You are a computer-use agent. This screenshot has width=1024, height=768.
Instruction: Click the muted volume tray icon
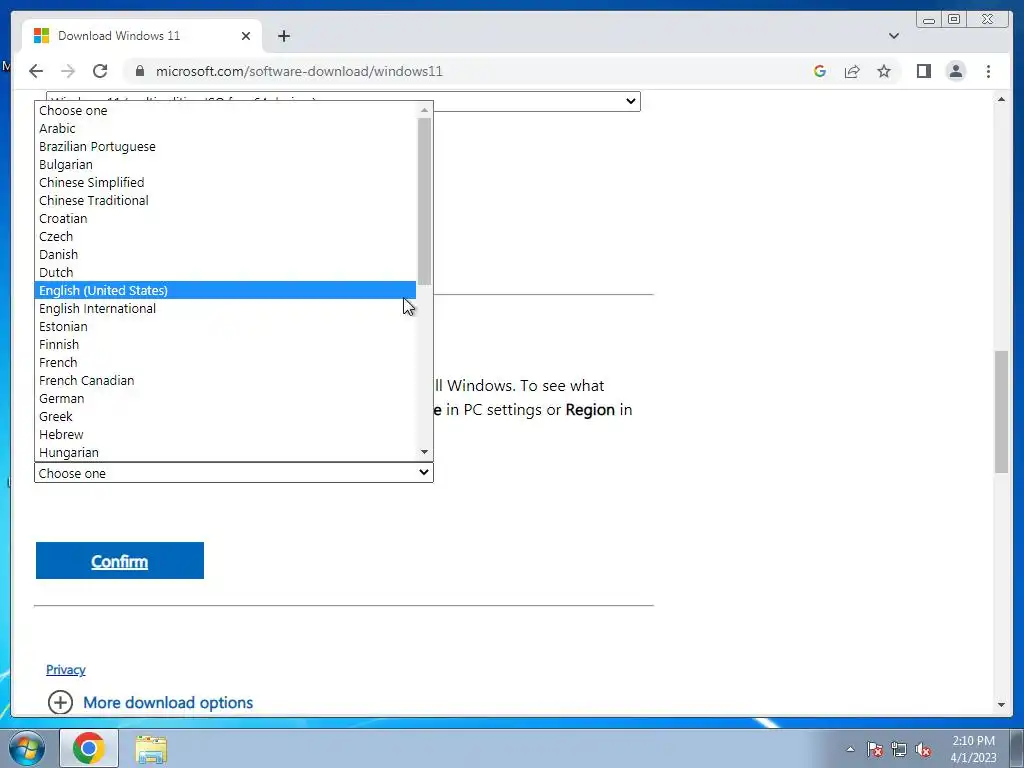(x=923, y=749)
